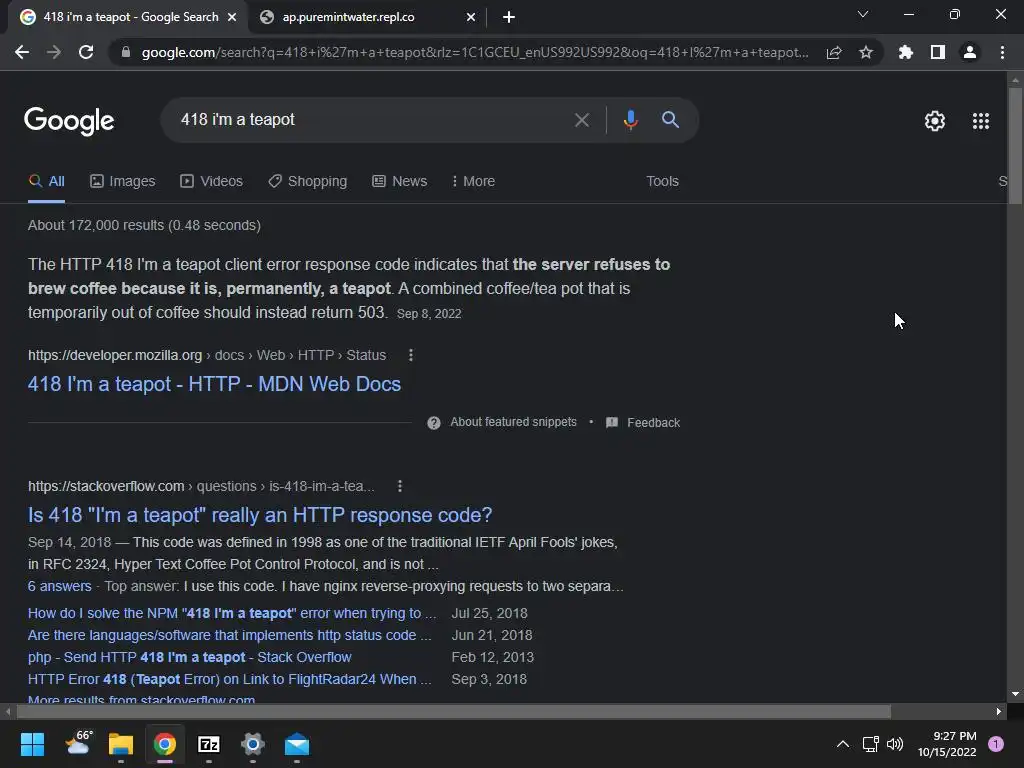Image resolution: width=1024 pixels, height=768 pixels.
Task: Open the Is 418 really an HTTP response code link
Action: [260, 515]
